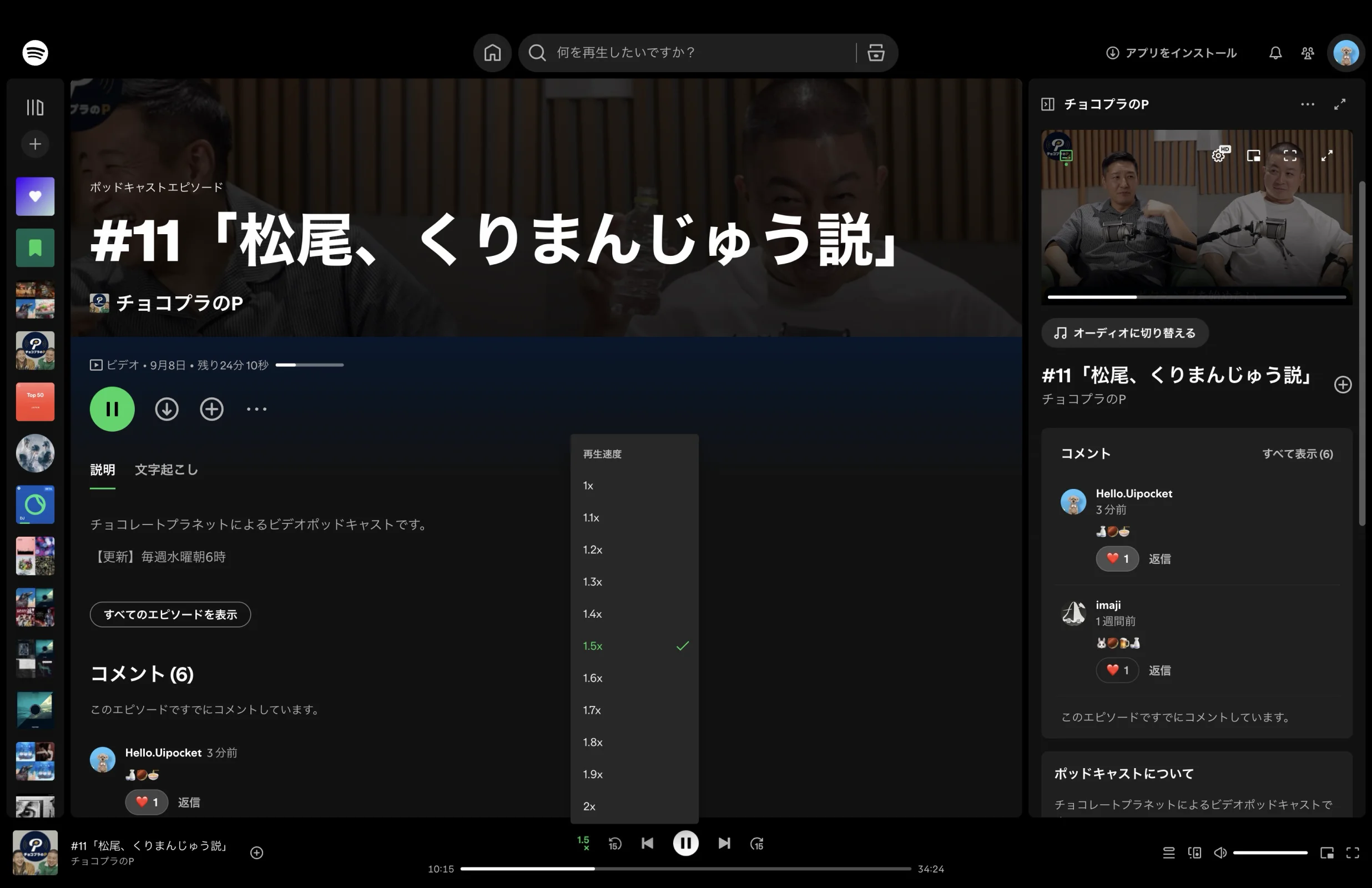Add episode via plus icon in side panel
Viewport: 1372px width, 888px height.
click(x=1343, y=385)
